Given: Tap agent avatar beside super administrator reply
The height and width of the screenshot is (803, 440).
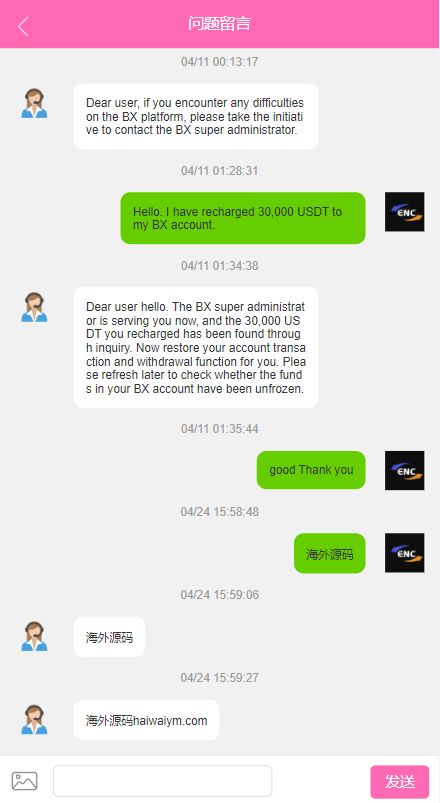Looking at the screenshot, I should 34,307.
